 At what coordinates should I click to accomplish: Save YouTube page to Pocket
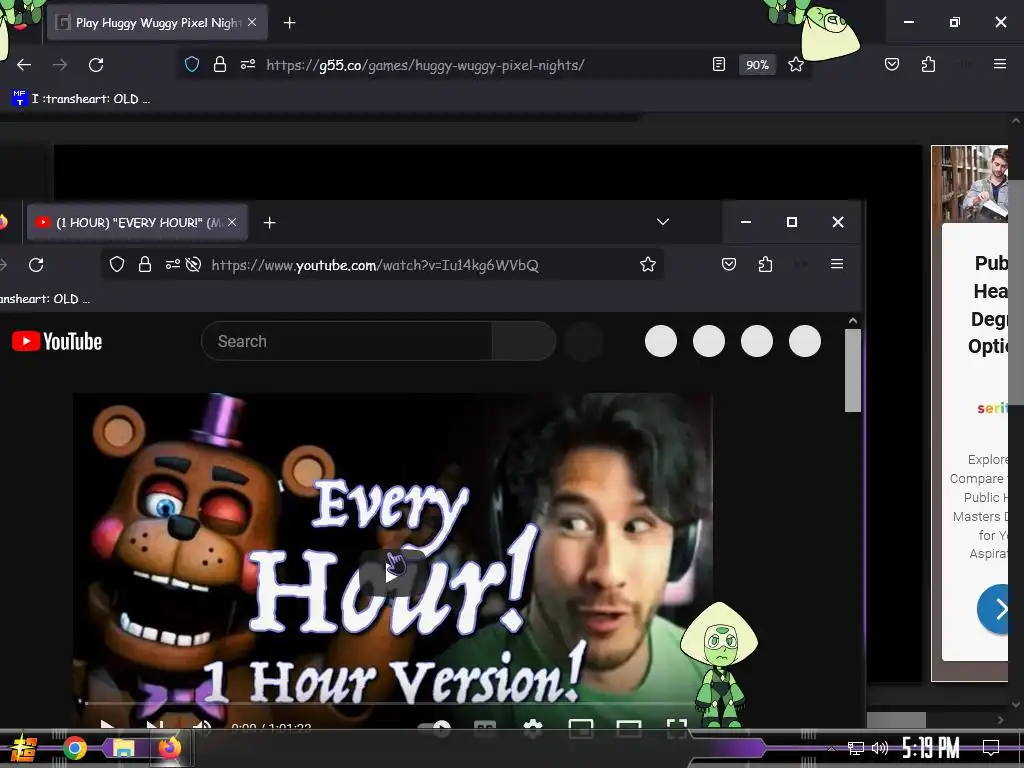click(x=729, y=264)
